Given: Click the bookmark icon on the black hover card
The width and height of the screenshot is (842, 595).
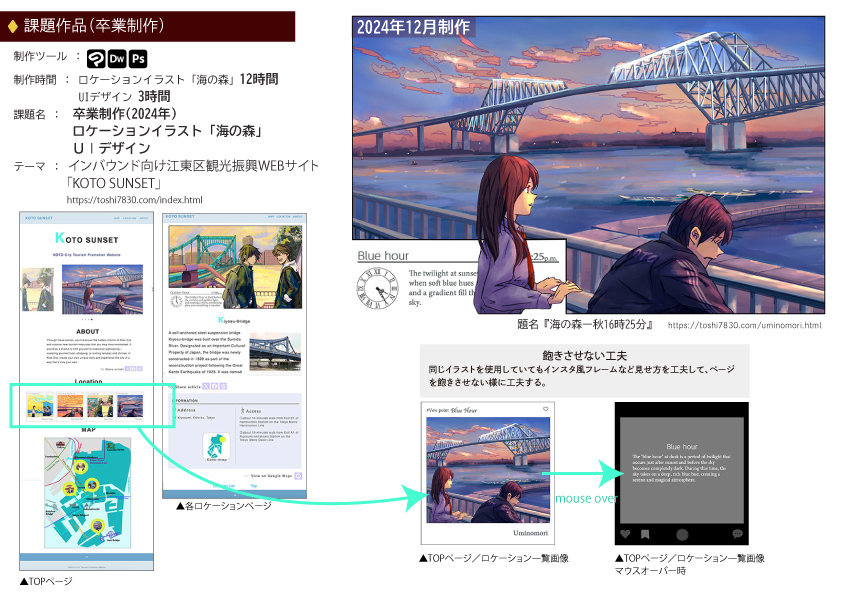Looking at the screenshot, I should (x=645, y=534).
